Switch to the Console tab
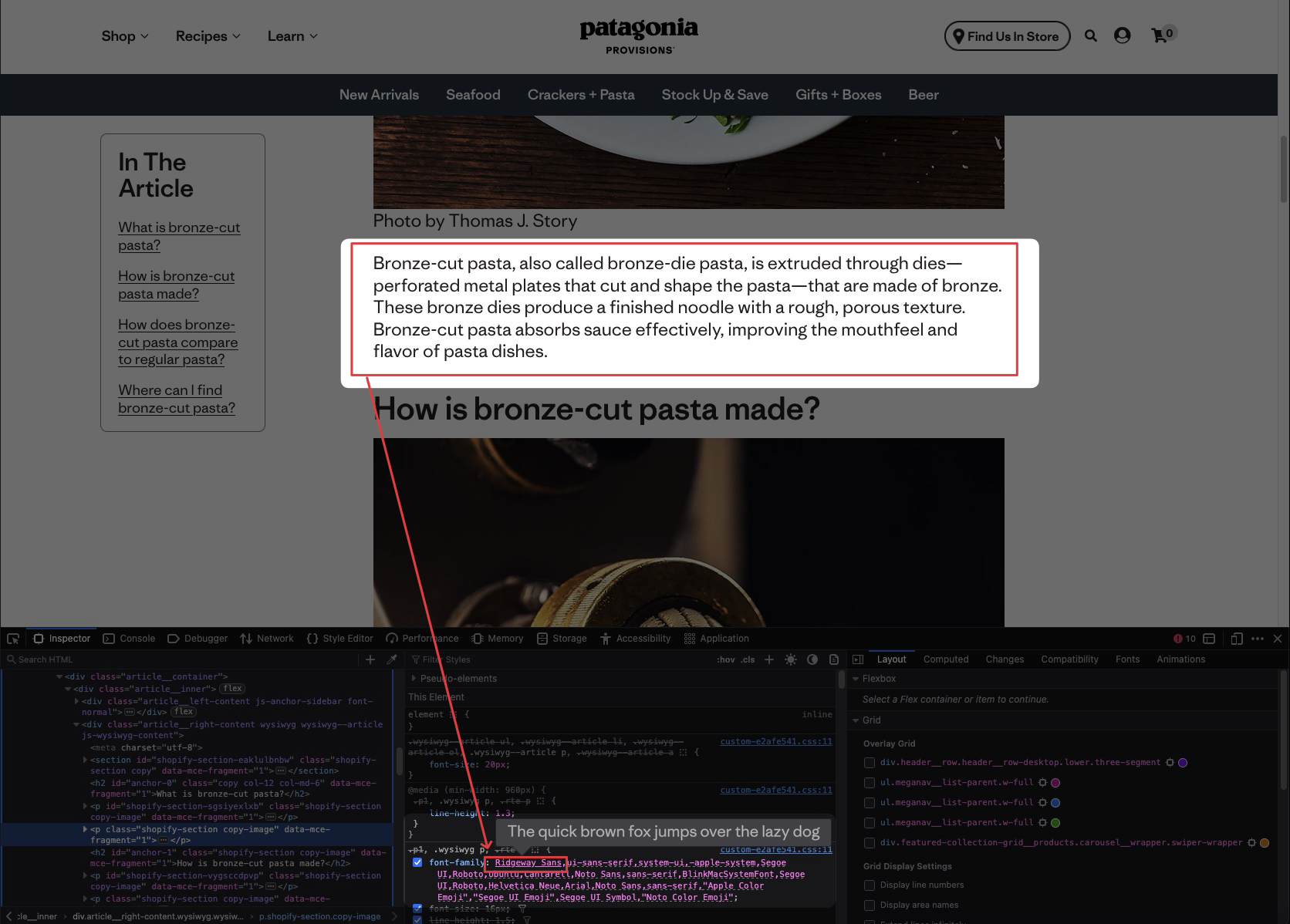Viewport: 1290px width, 924px height. 129,639
